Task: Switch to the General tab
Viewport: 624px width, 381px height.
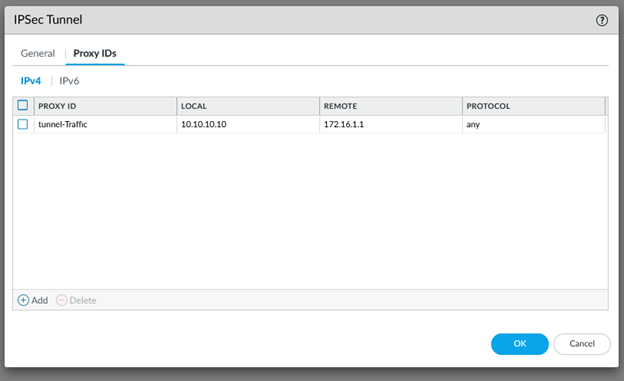Action: [38, 53]
